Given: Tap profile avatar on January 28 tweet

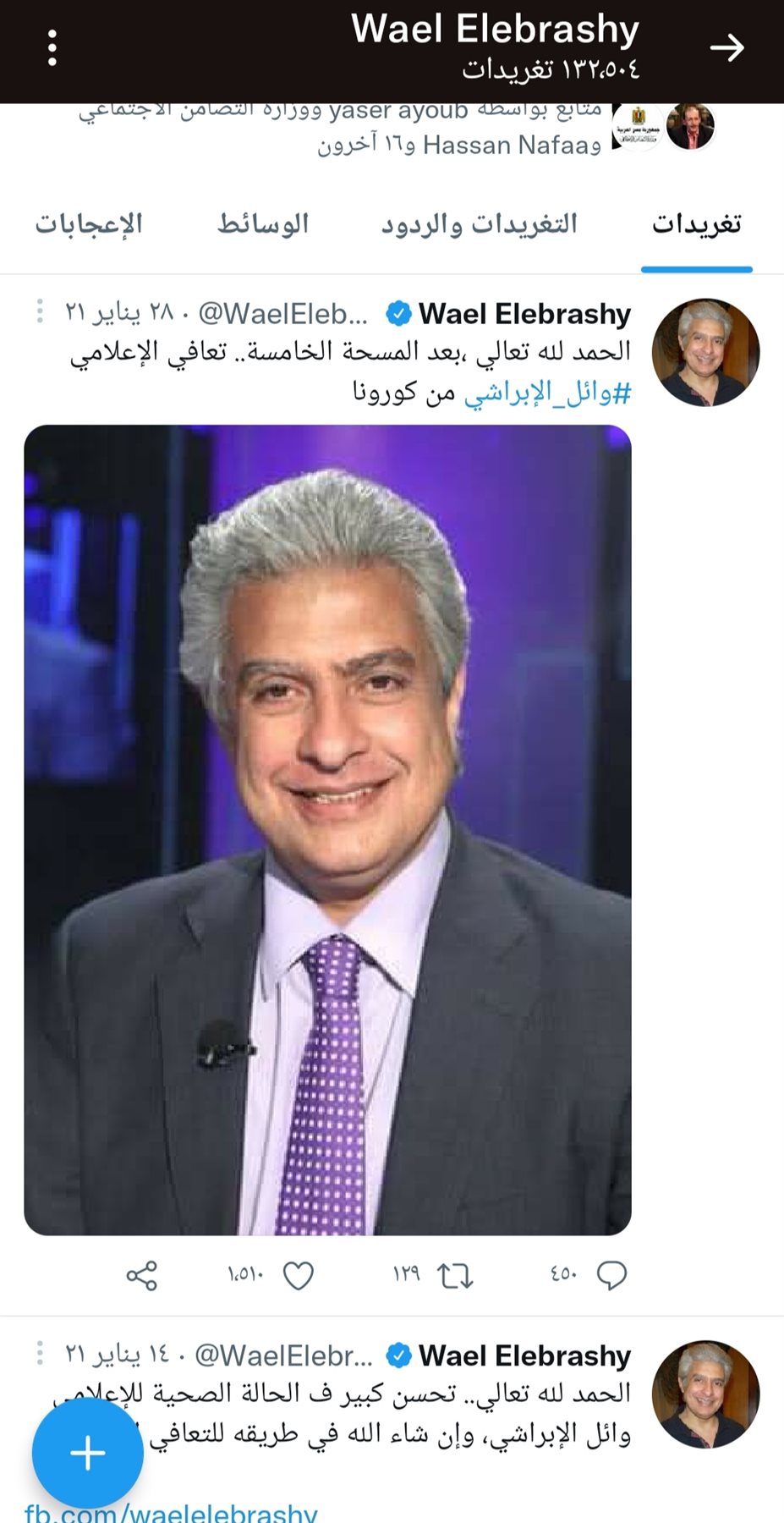Looking at the screenshot, I should [x=705, y=352].
